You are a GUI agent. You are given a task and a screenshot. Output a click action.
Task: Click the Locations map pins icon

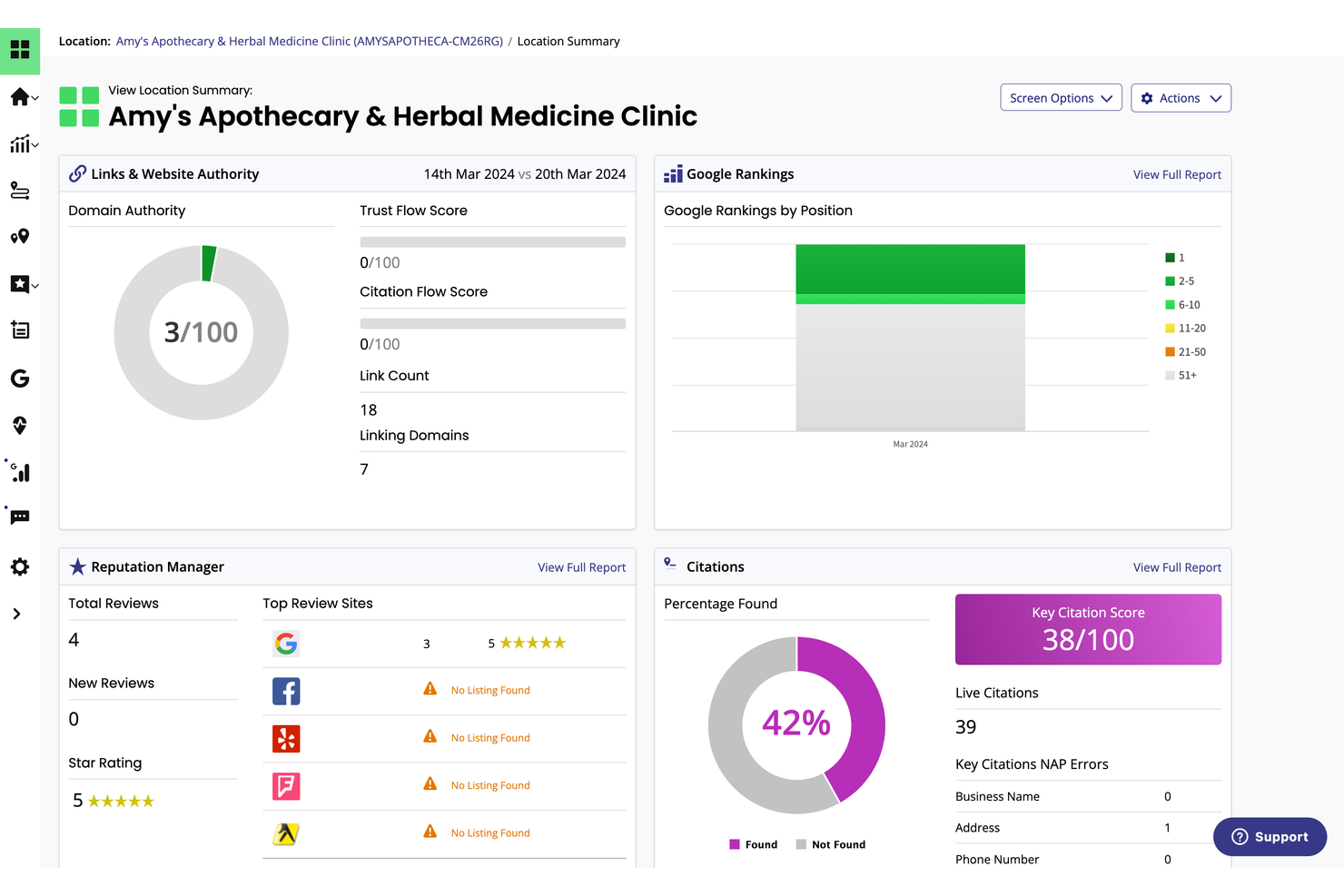tap(20, 236)
